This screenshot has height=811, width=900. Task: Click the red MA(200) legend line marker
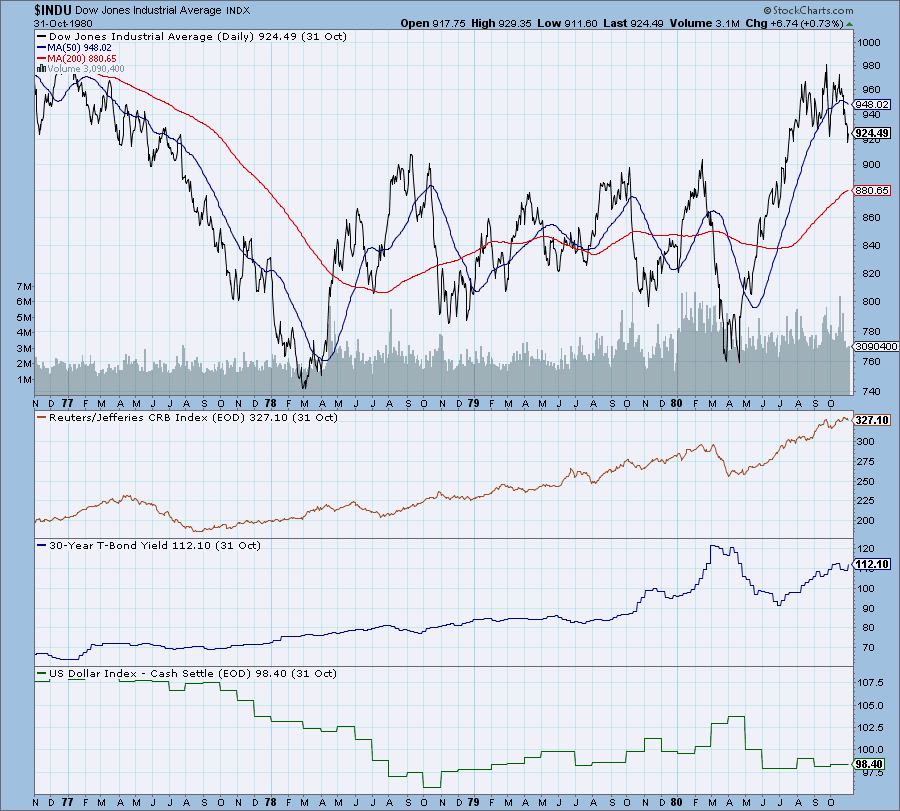coord(41,58)
